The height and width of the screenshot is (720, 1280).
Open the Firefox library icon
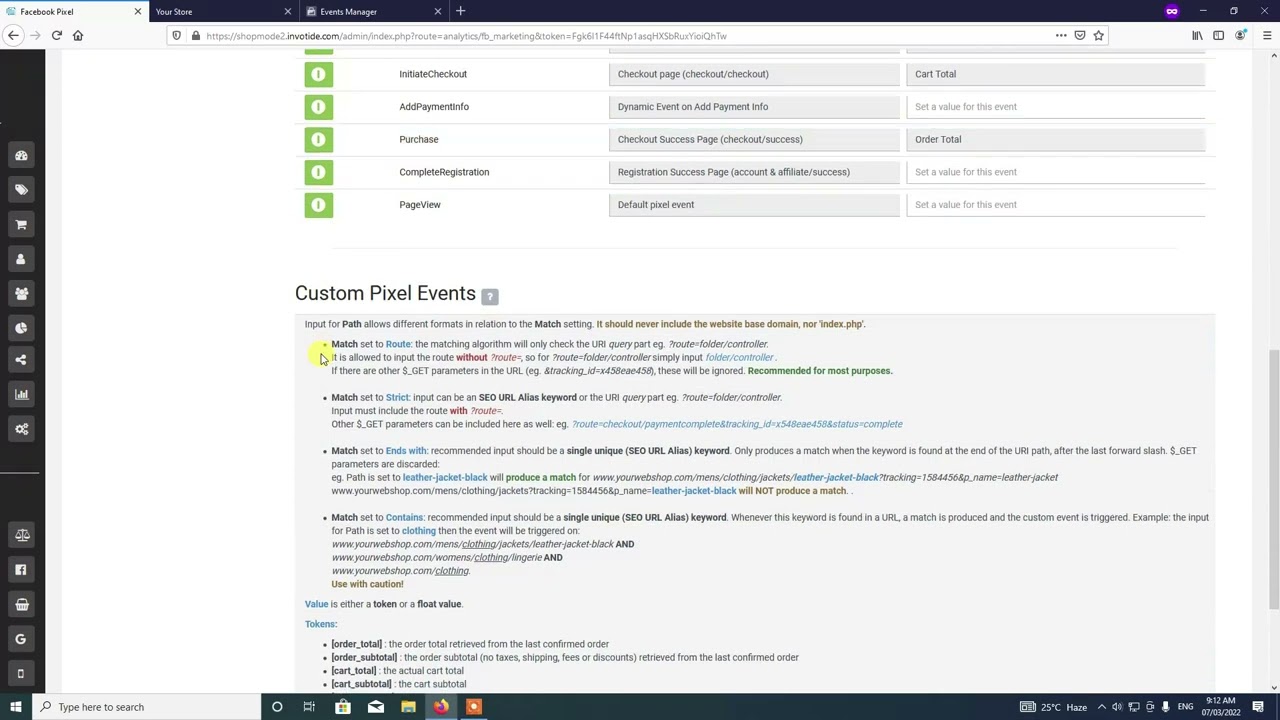click(1197, 36)
